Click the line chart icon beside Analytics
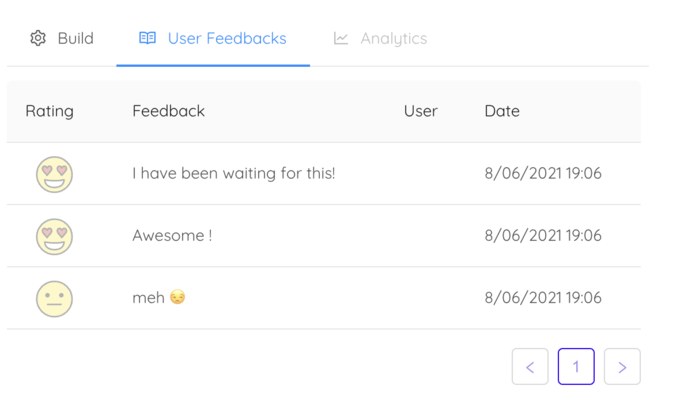This screenshot has width=680, height=416. click(x=341, y=39)
